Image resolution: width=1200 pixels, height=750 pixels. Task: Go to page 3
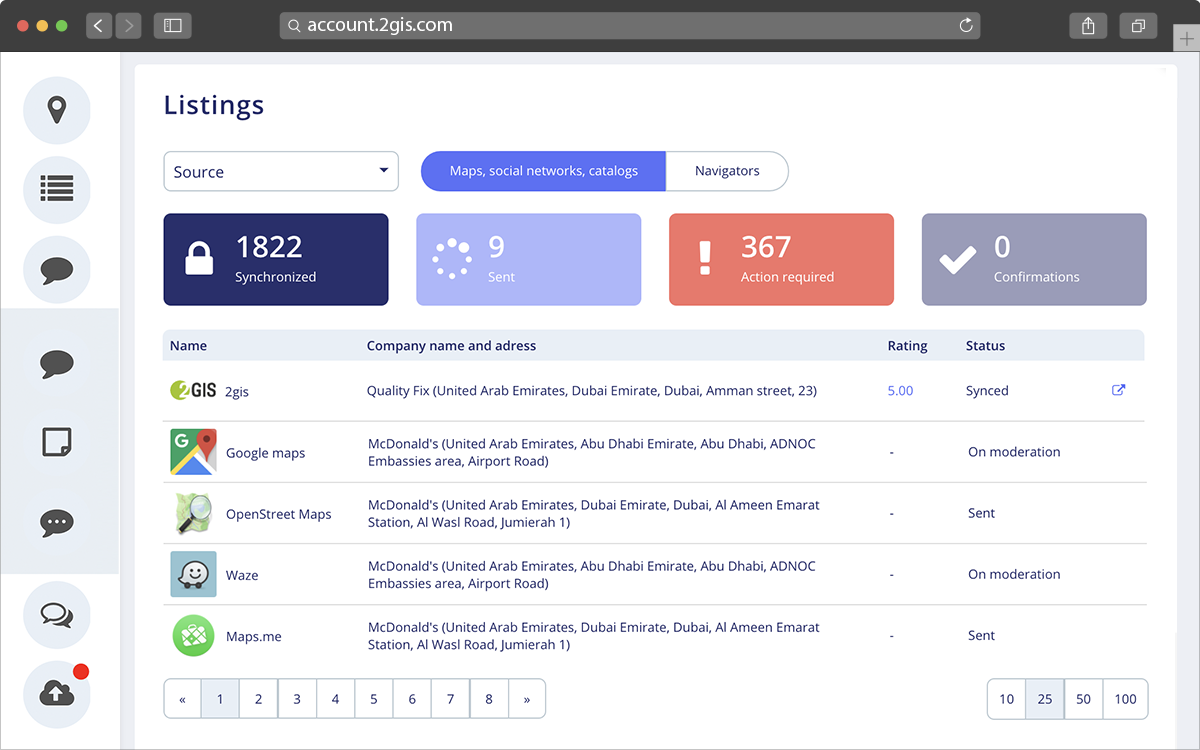(x=297, y=699)
